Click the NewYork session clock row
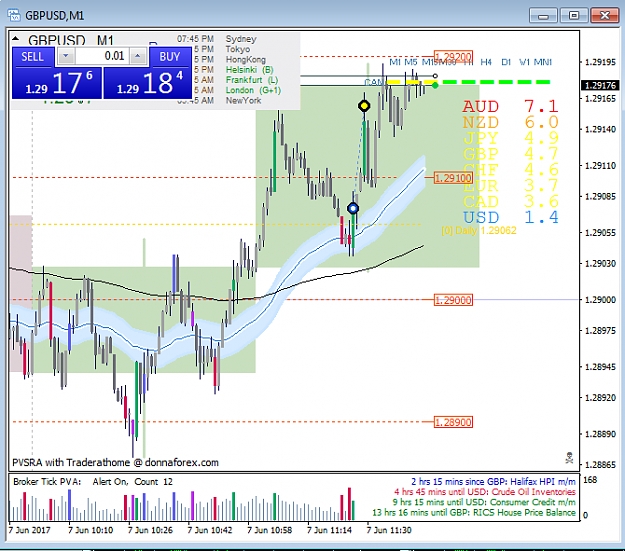 pyautogui.click(x=219, y=100)
